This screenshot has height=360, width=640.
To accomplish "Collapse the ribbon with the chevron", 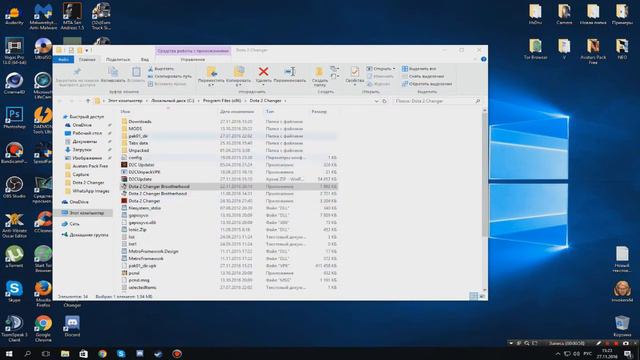I will (475, 60).
